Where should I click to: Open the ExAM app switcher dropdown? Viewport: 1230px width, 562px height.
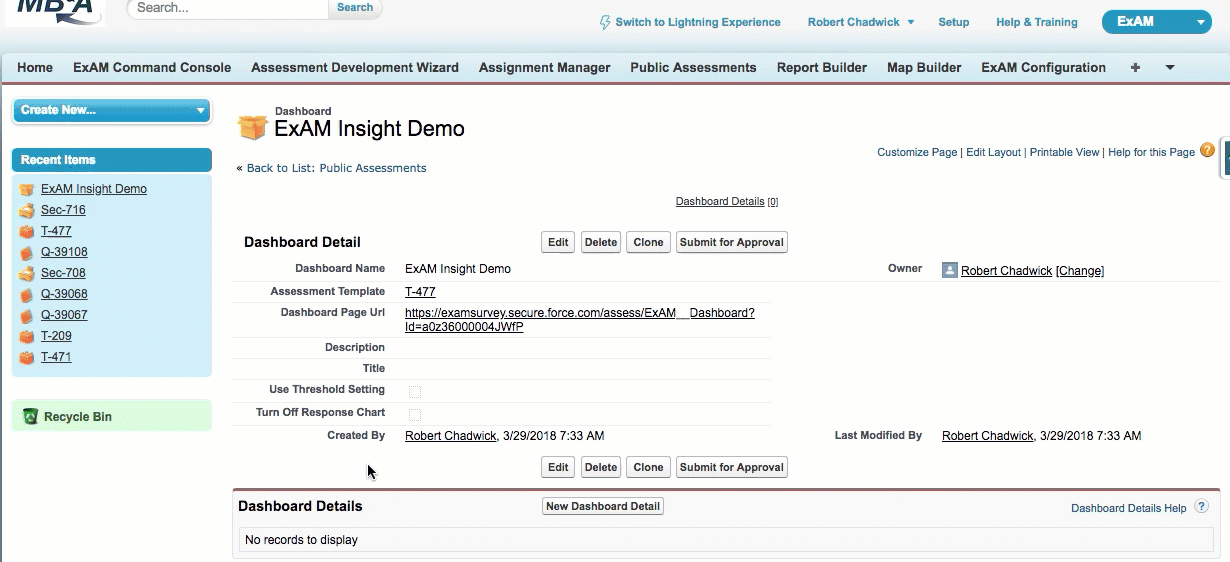point(1156,21)
